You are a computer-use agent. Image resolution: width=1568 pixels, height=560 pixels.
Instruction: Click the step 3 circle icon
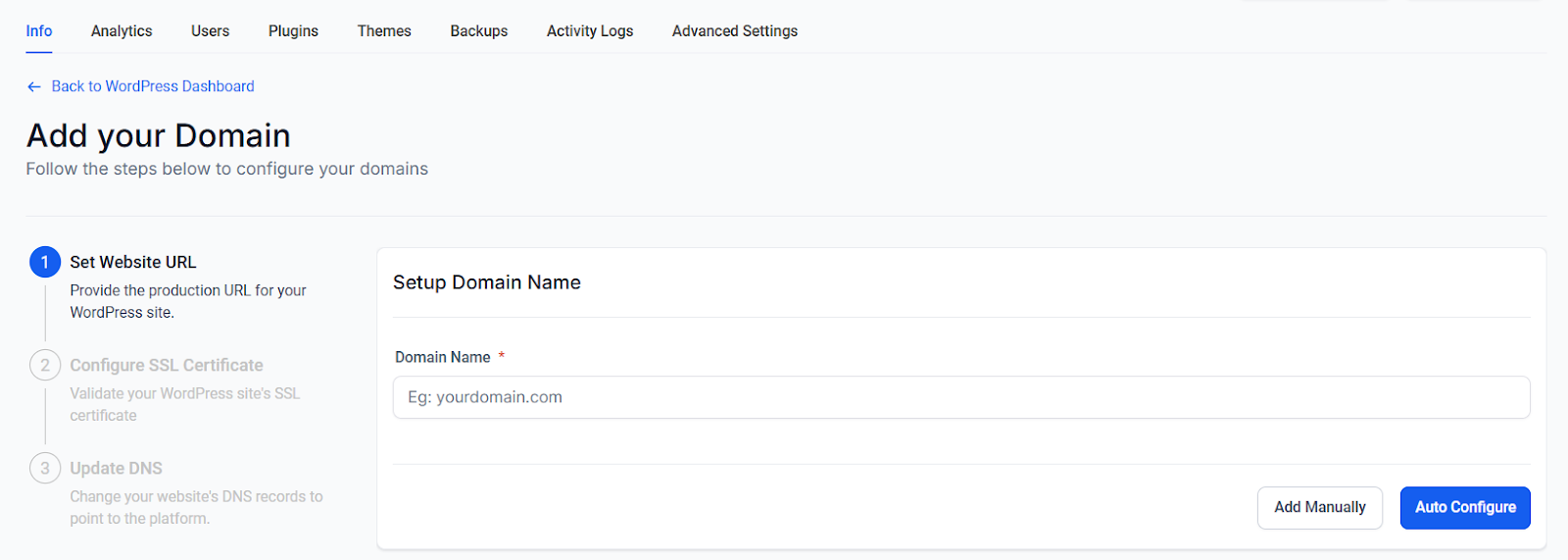45,468
